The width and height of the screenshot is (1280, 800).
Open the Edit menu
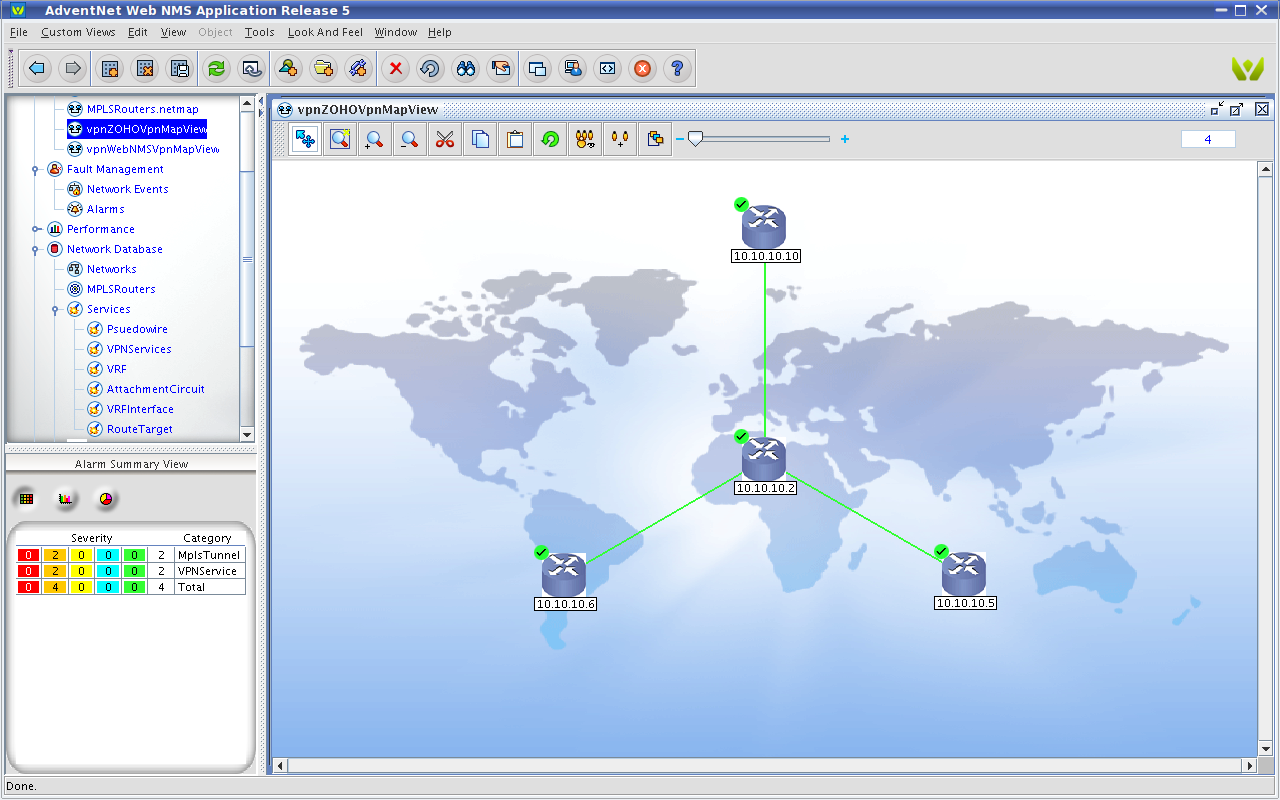coord(137,32)
